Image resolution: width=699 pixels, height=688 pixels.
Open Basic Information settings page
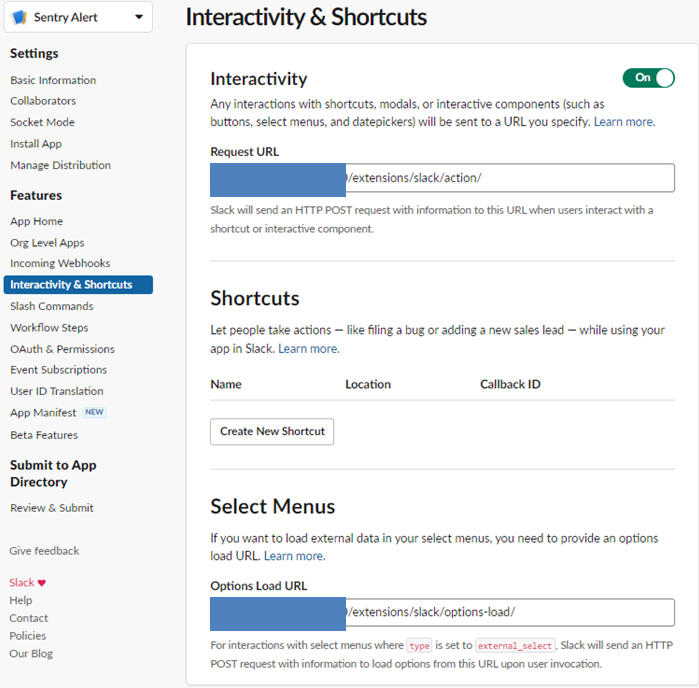click(53, 80)
